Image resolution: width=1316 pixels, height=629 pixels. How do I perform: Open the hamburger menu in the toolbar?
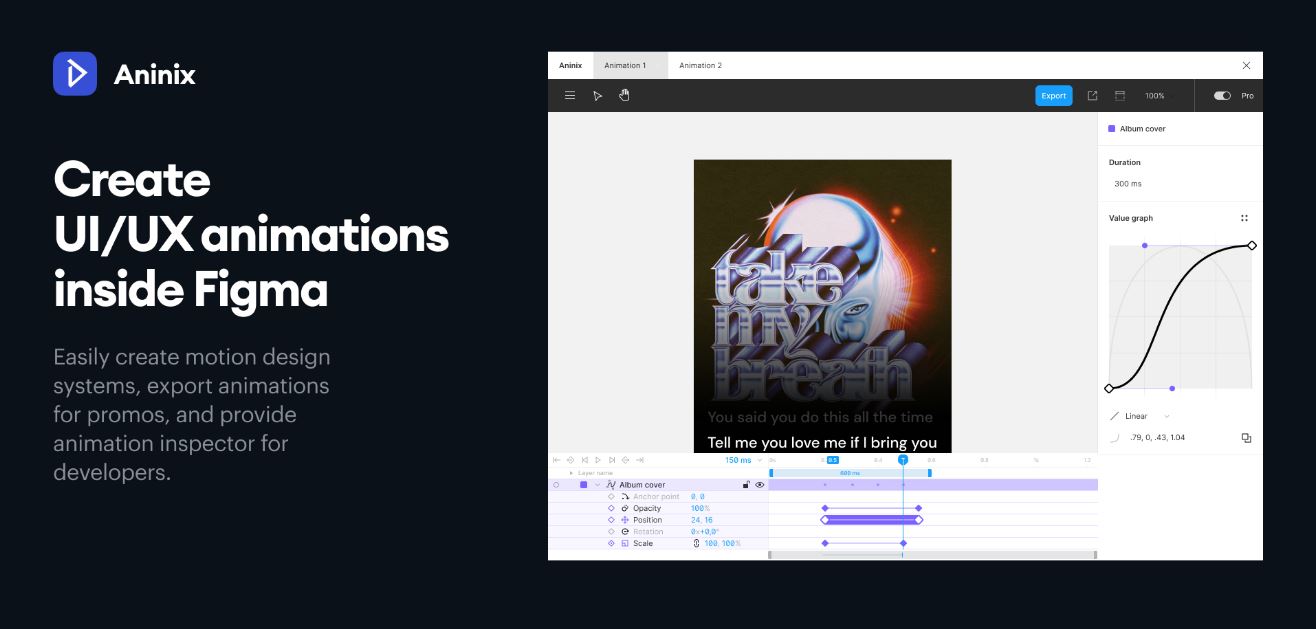pyautogui.click(x=570, y=96)
